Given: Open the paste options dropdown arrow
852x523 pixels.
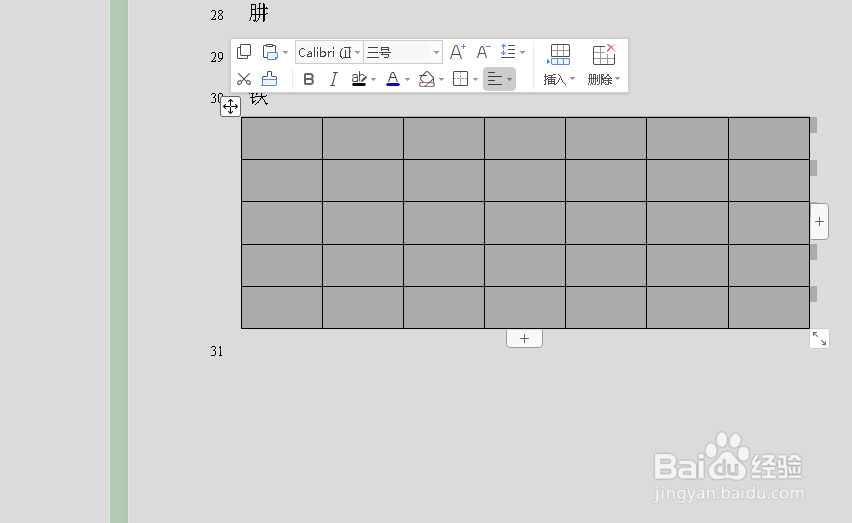Looking at the screenshot, I should (285, 53).
